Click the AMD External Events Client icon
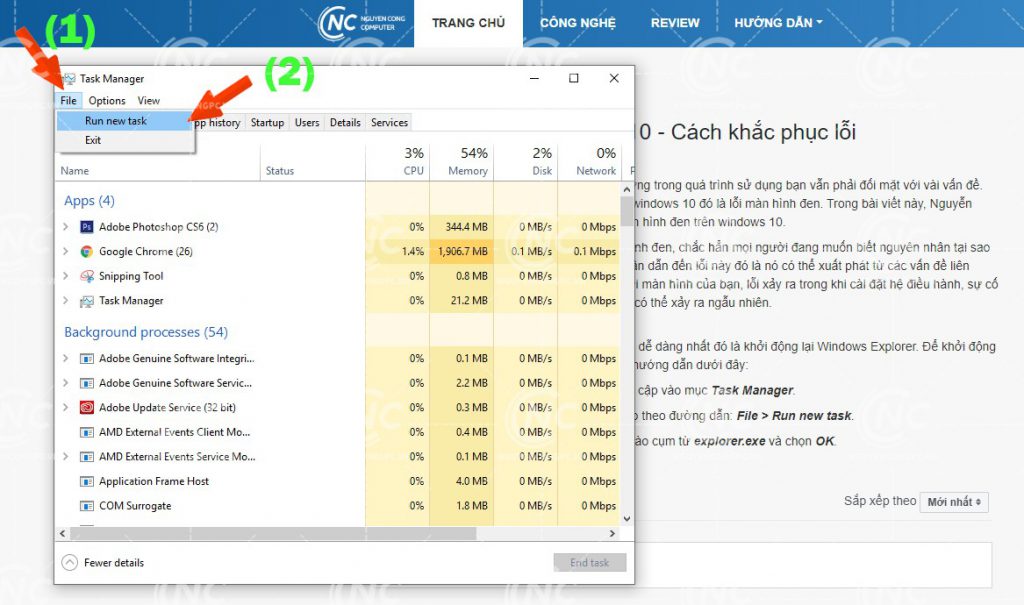Viewport: 1024px width, 605px height. point(86,433)
